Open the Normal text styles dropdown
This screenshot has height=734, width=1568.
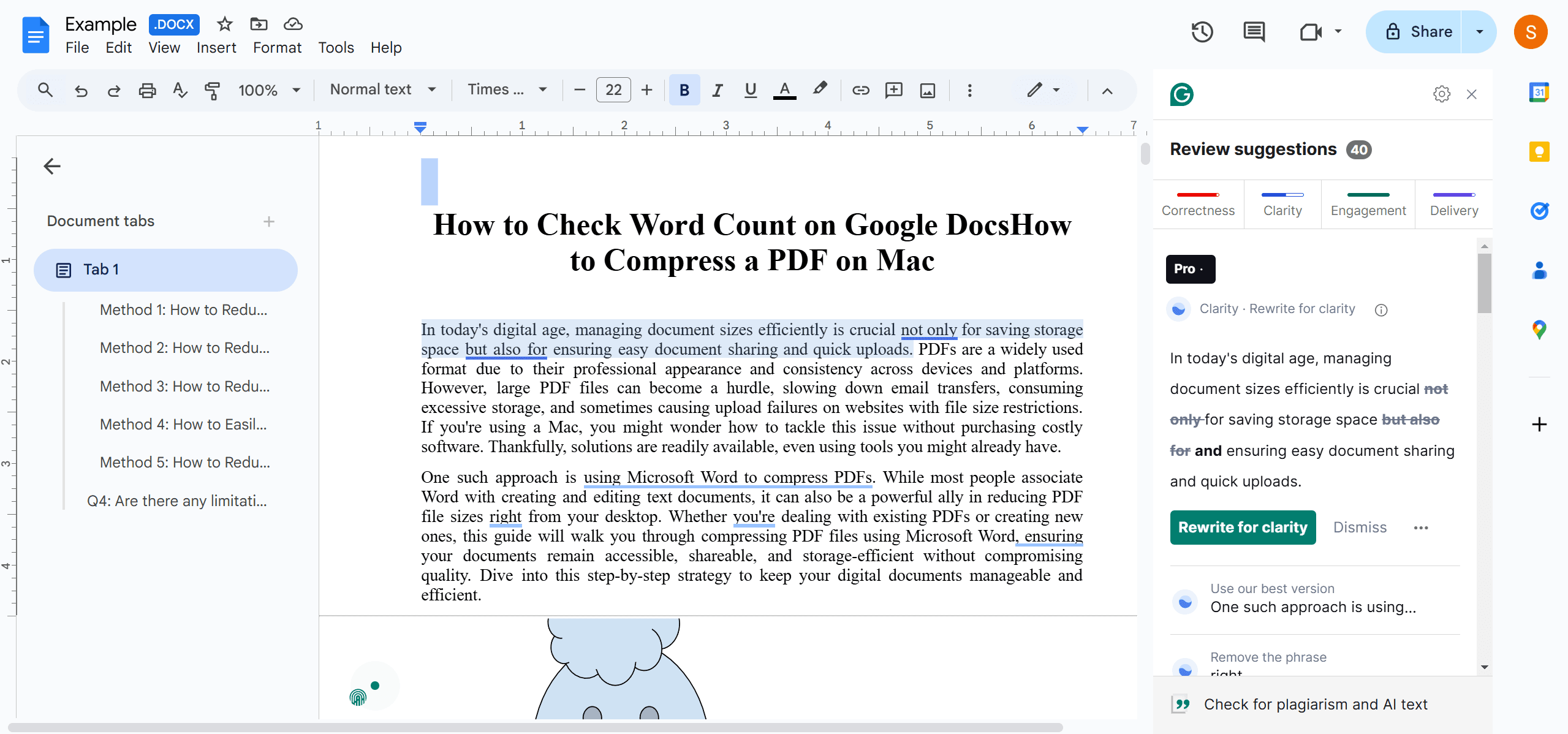(383, 89)
